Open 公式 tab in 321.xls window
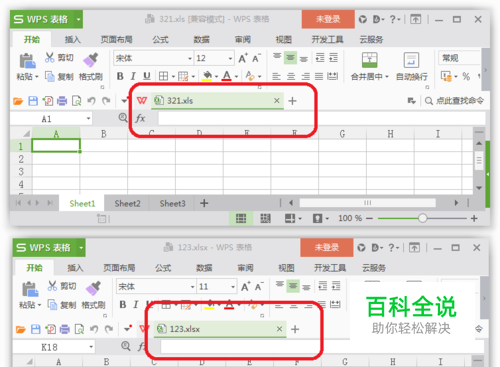The image size is (500, 367). tap(160, 40)
